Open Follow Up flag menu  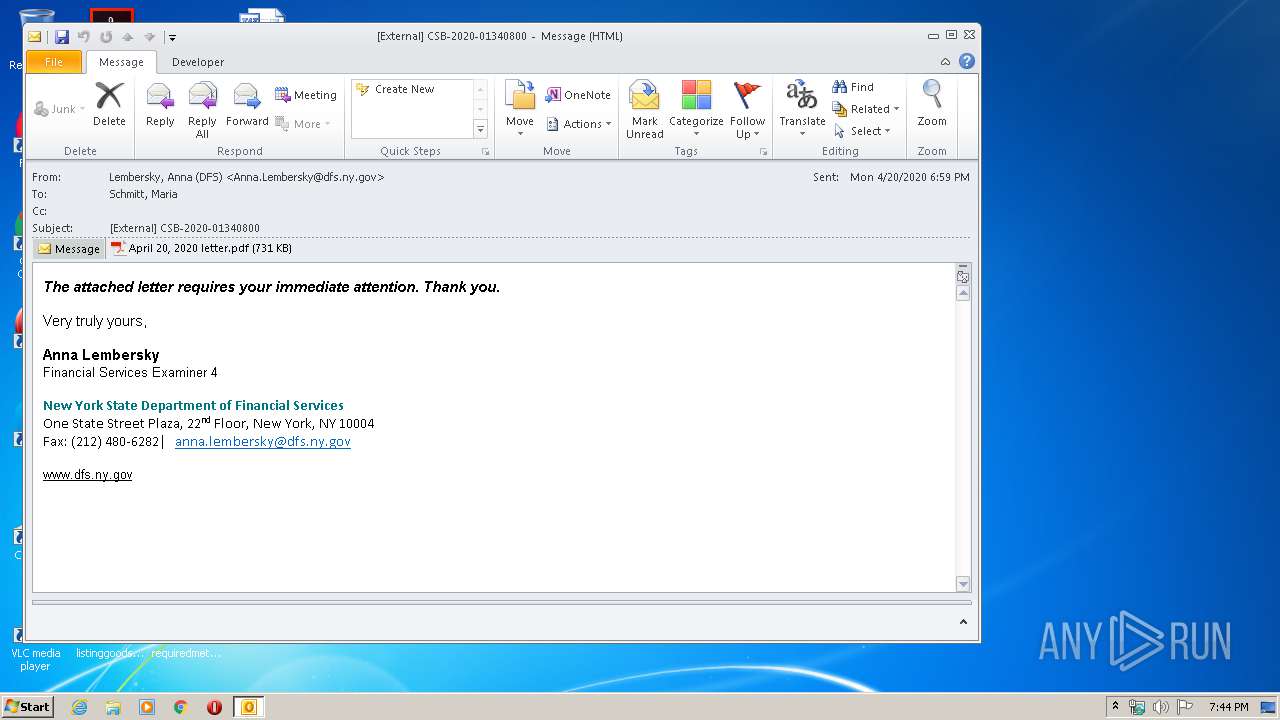pyautogui.click(x=747, y=110)
